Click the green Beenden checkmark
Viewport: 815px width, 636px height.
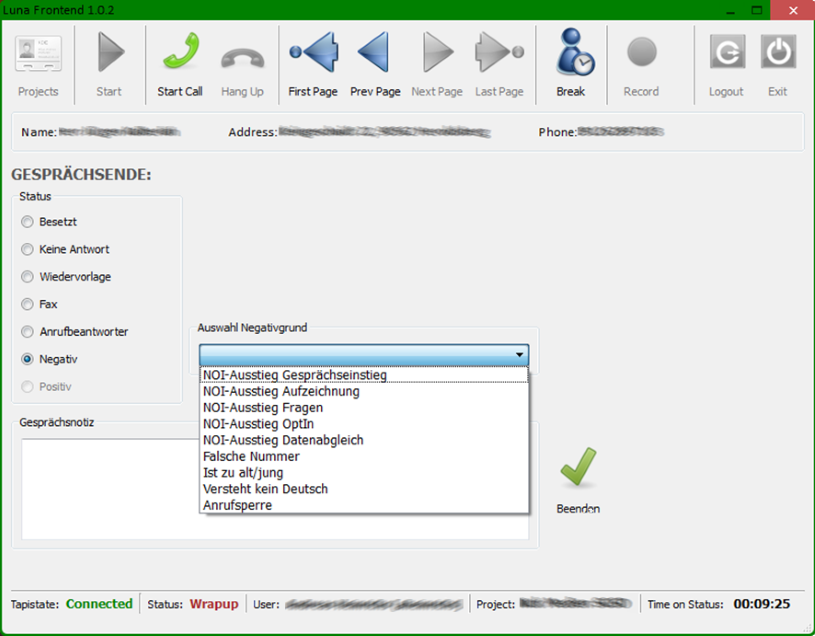pyautogui.click(x=578, y=469)
